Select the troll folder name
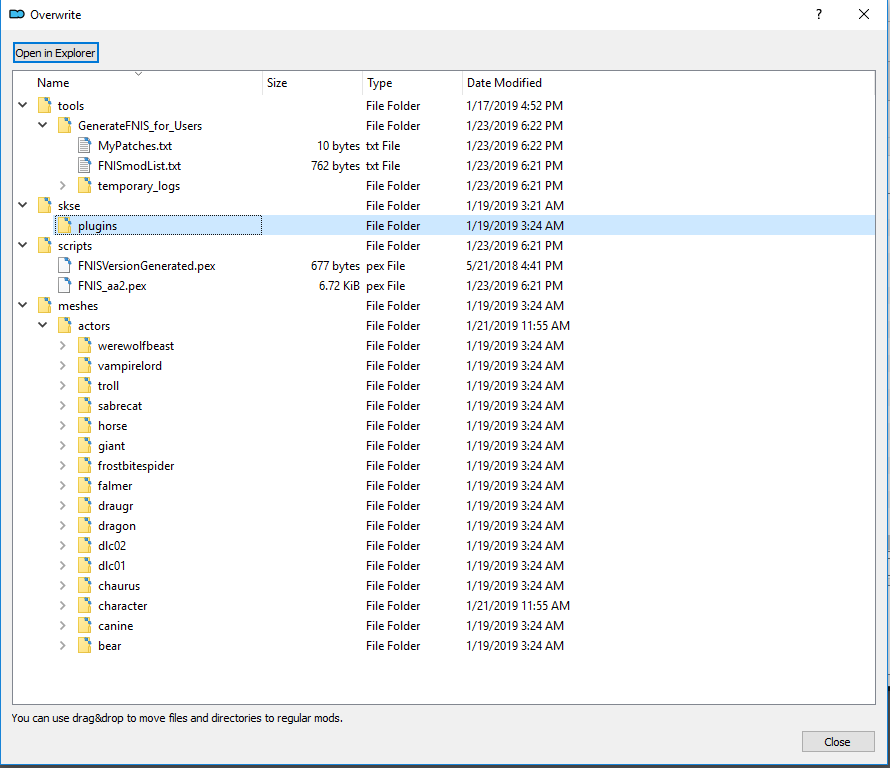 108,386
